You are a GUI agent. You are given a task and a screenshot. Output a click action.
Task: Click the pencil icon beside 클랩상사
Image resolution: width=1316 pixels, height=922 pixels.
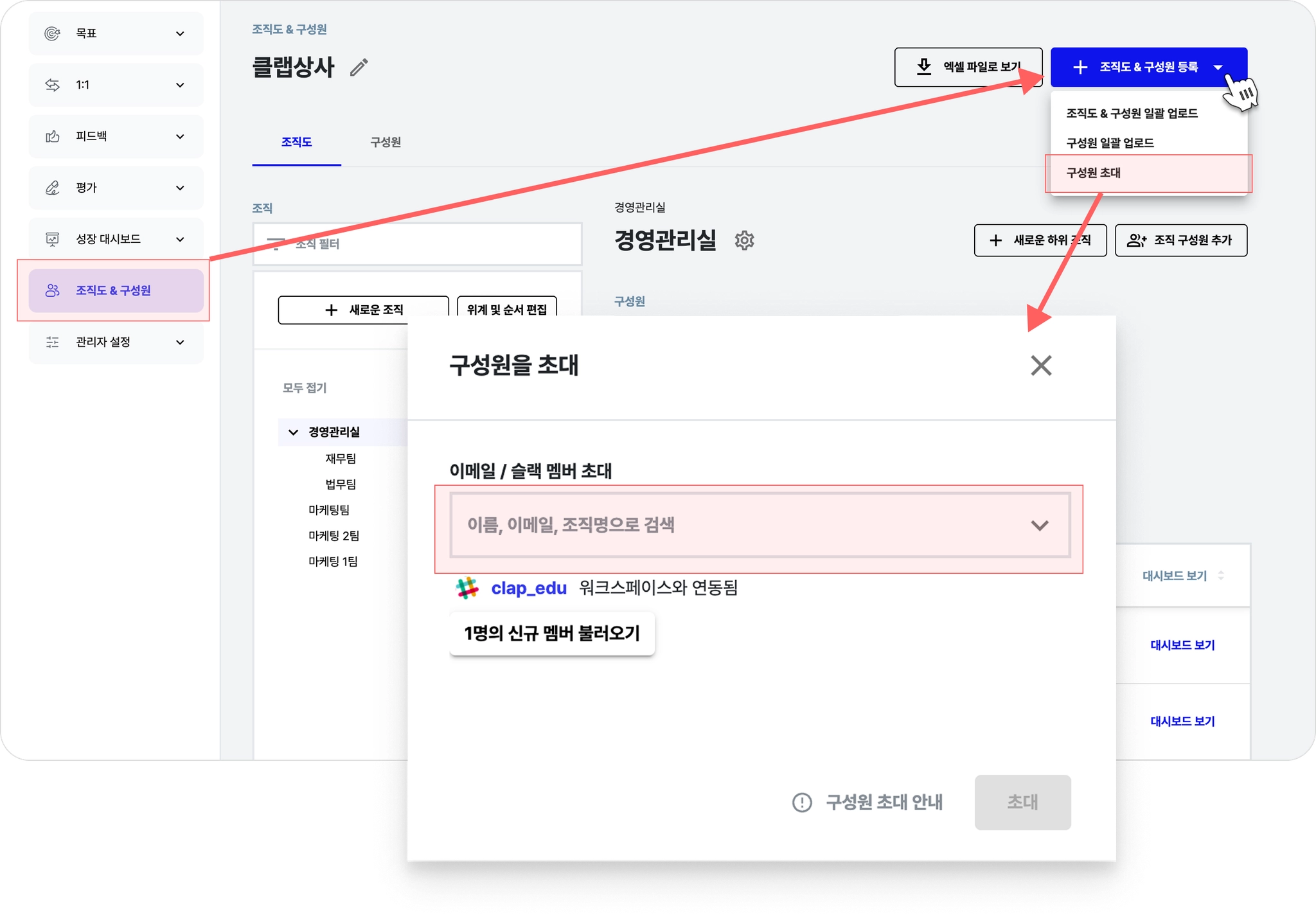(x=359, y=67)
